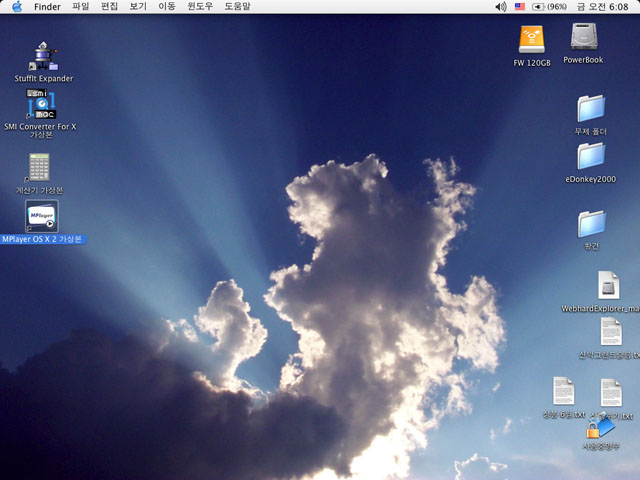Select the MPlayer OS X 2 alias icon
The image size is (640, 480).
click(x=41, y=216)
